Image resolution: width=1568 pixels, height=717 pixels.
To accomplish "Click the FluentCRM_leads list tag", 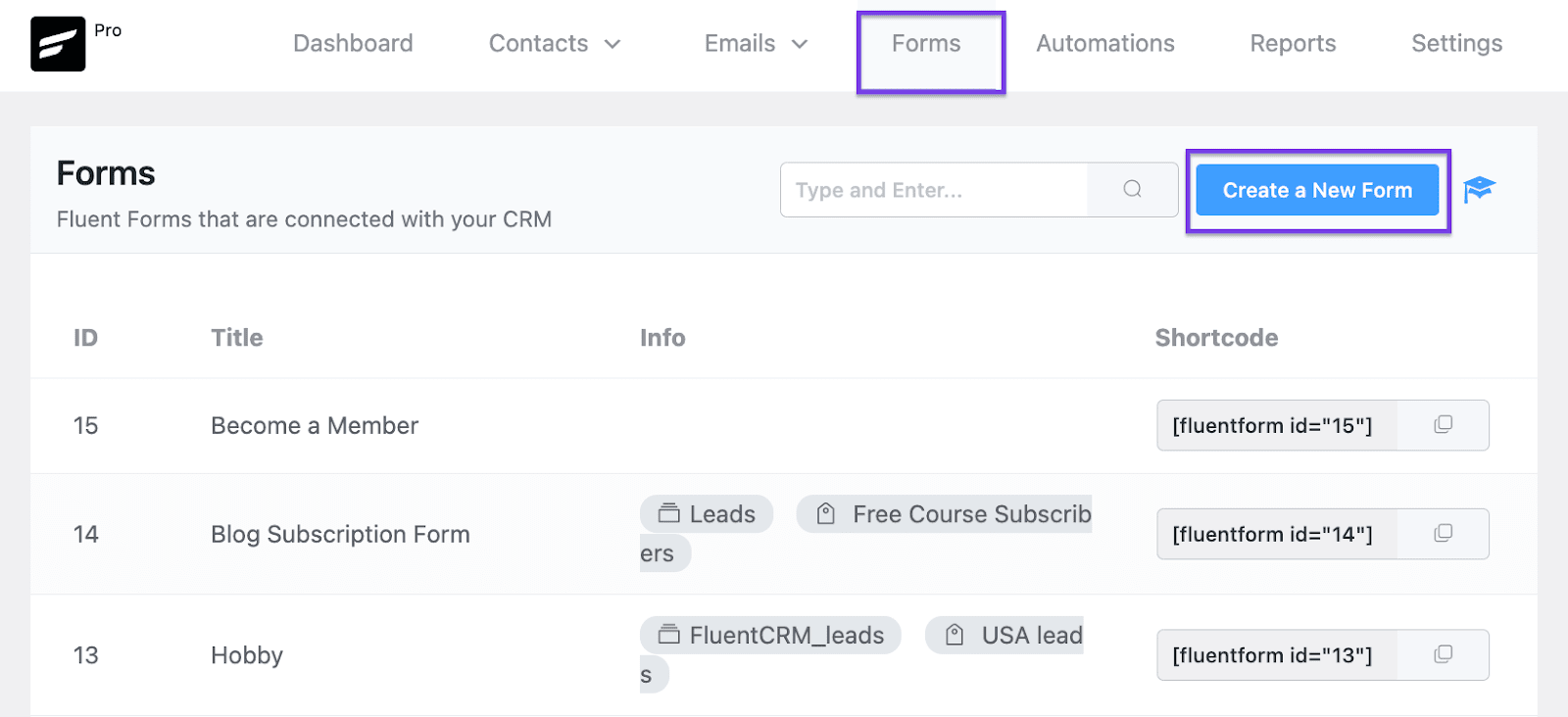I will click(770, 636).
